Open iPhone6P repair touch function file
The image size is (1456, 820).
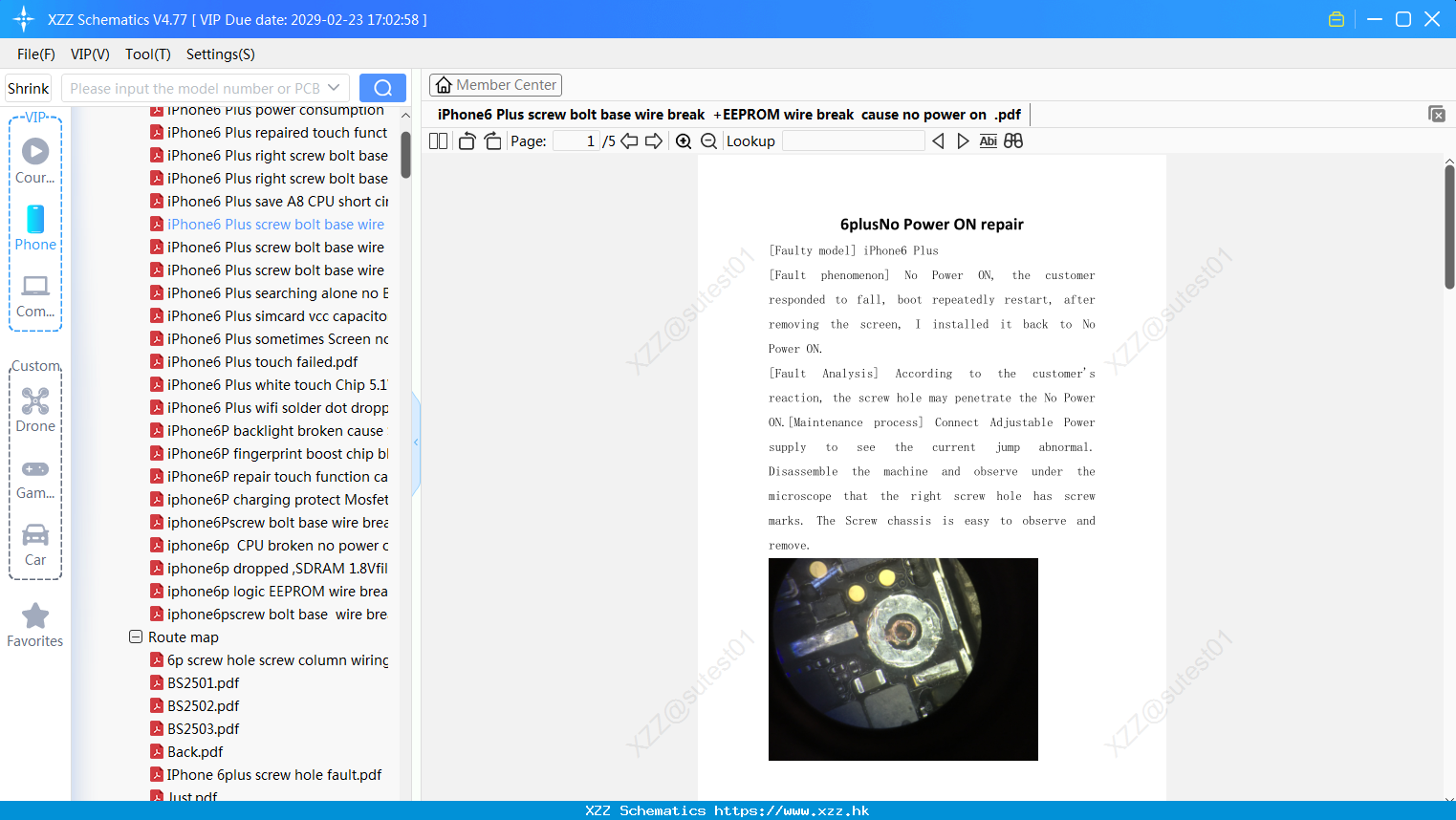270,477
